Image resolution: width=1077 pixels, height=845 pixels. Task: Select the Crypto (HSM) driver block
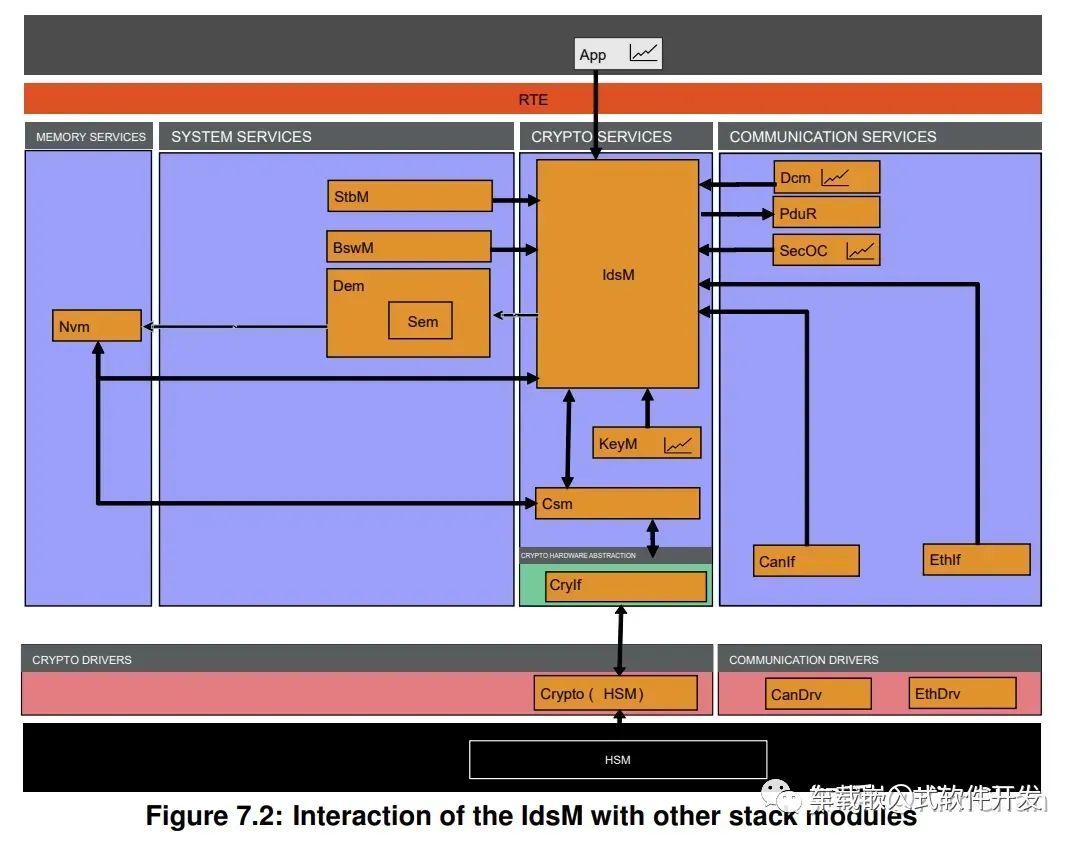coord(616,693)
